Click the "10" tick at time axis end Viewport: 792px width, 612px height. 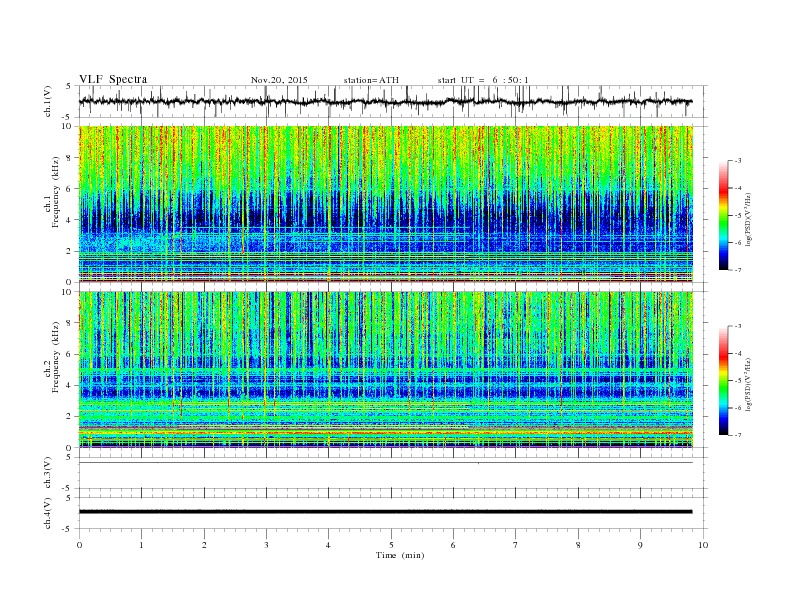(703, 545)
